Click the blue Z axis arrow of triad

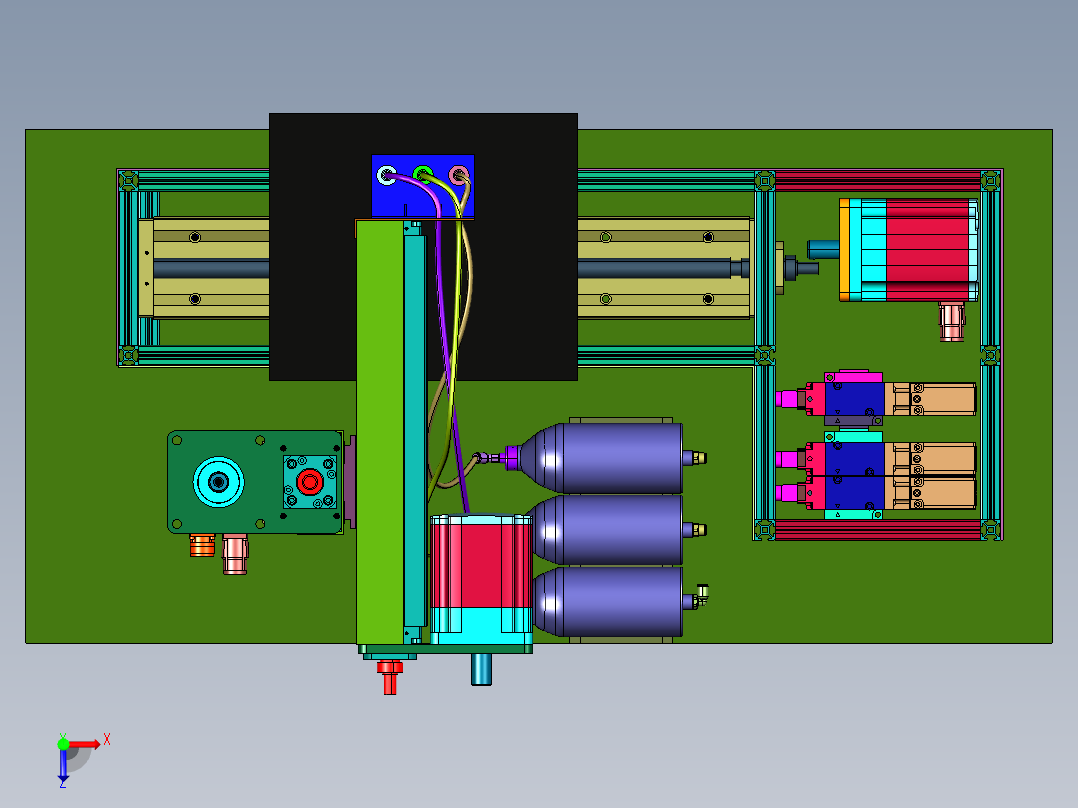click(63, 765)
